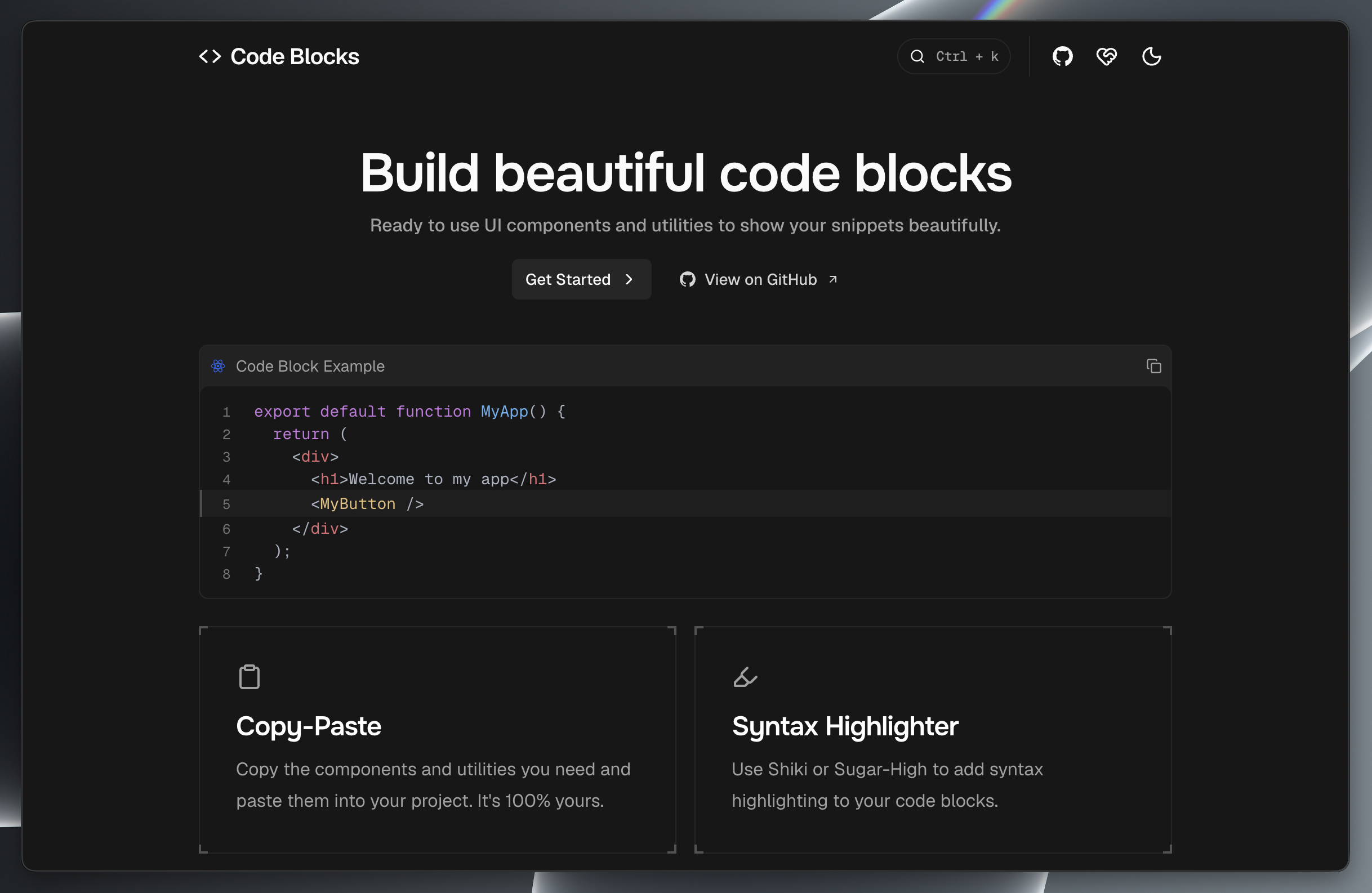Click the Code Block Example header label
The width and height of the screenshot is (1372, 893).
[310, 367]
